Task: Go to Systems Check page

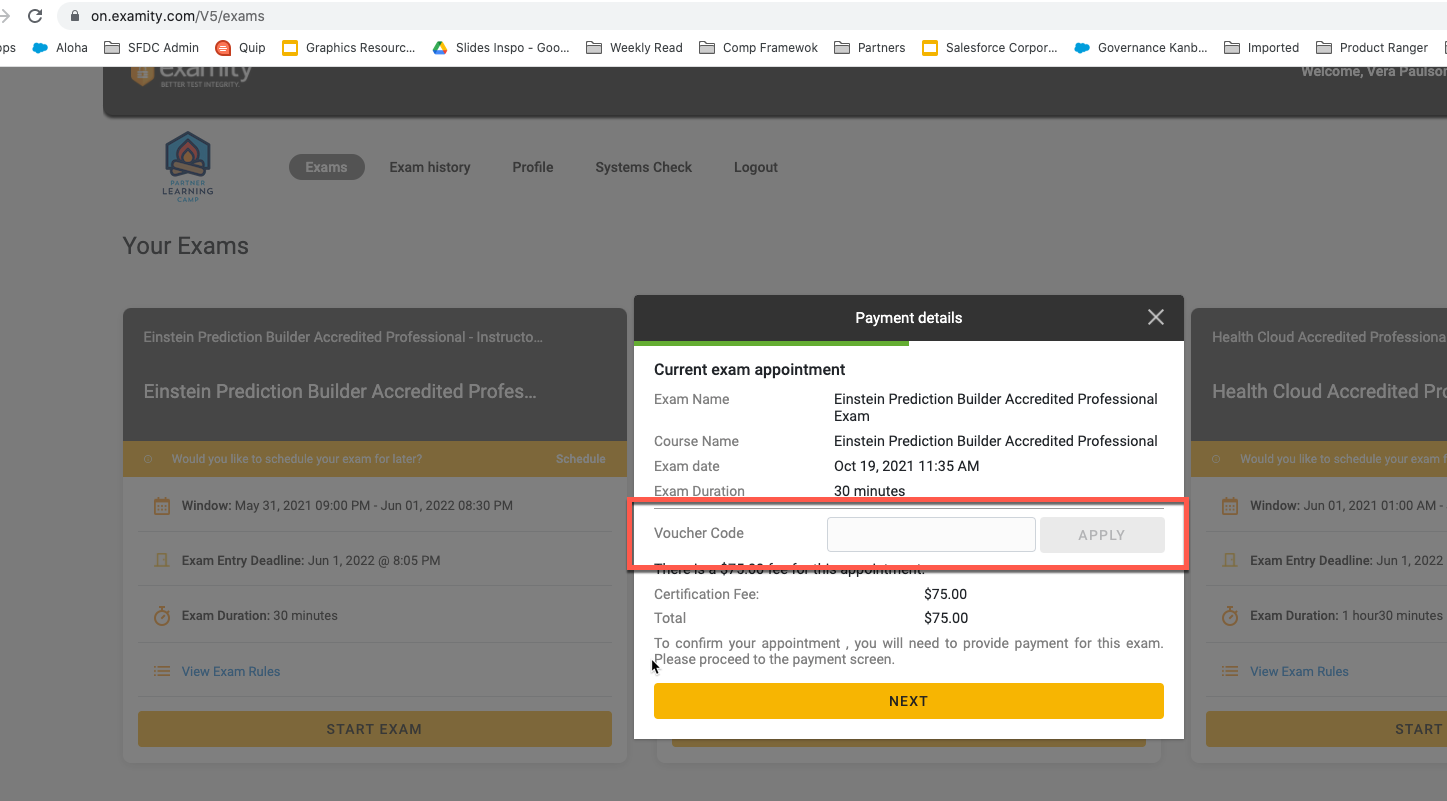Action: click(x=643, y=167)
